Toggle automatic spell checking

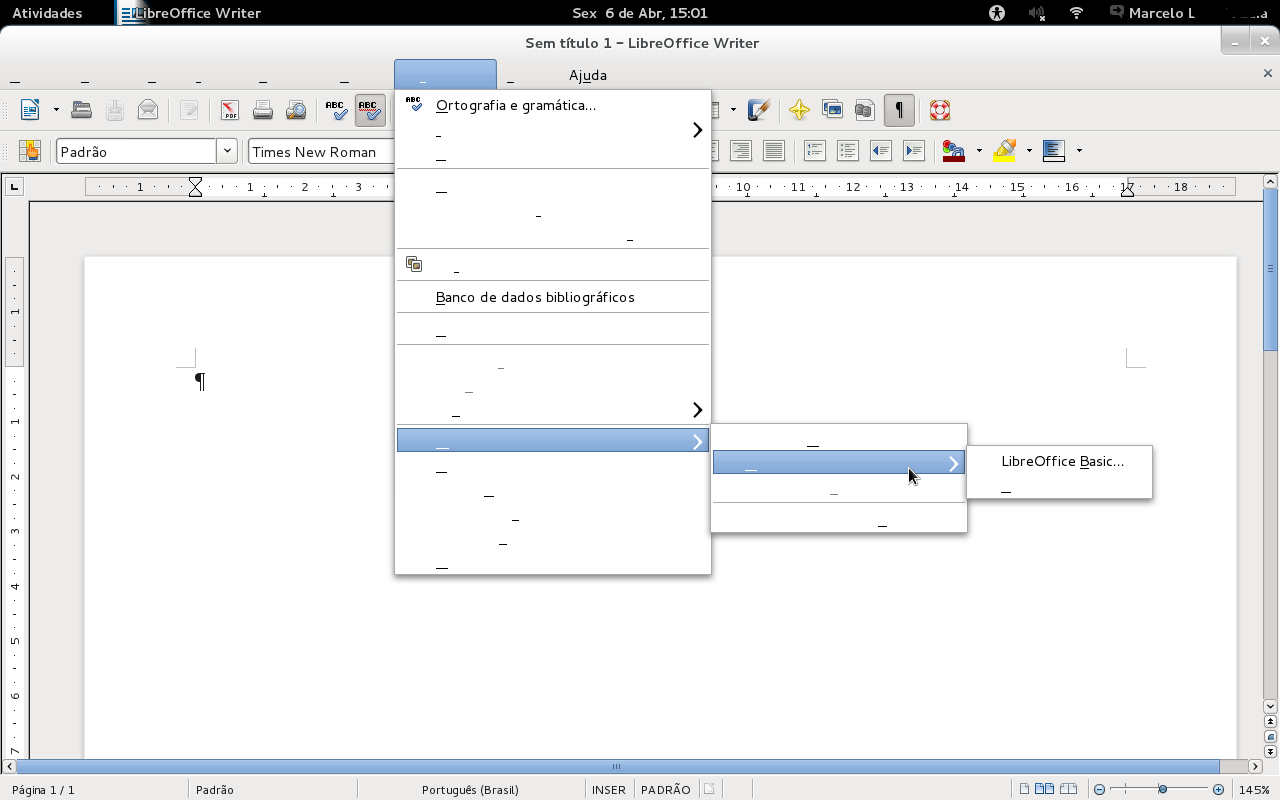click(370, 110)
